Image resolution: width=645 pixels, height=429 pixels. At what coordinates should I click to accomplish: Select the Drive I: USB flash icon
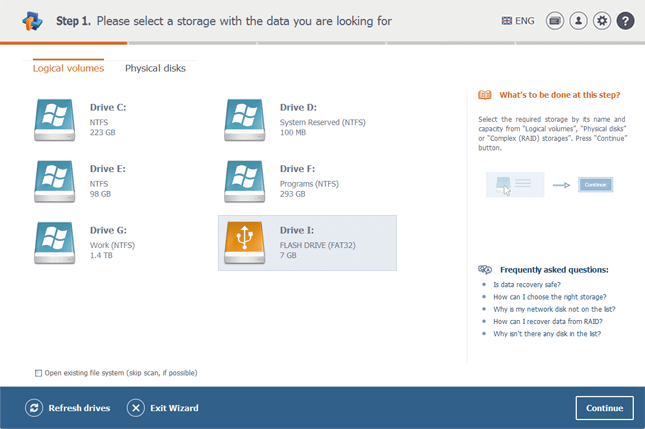[x=245, y=243]
